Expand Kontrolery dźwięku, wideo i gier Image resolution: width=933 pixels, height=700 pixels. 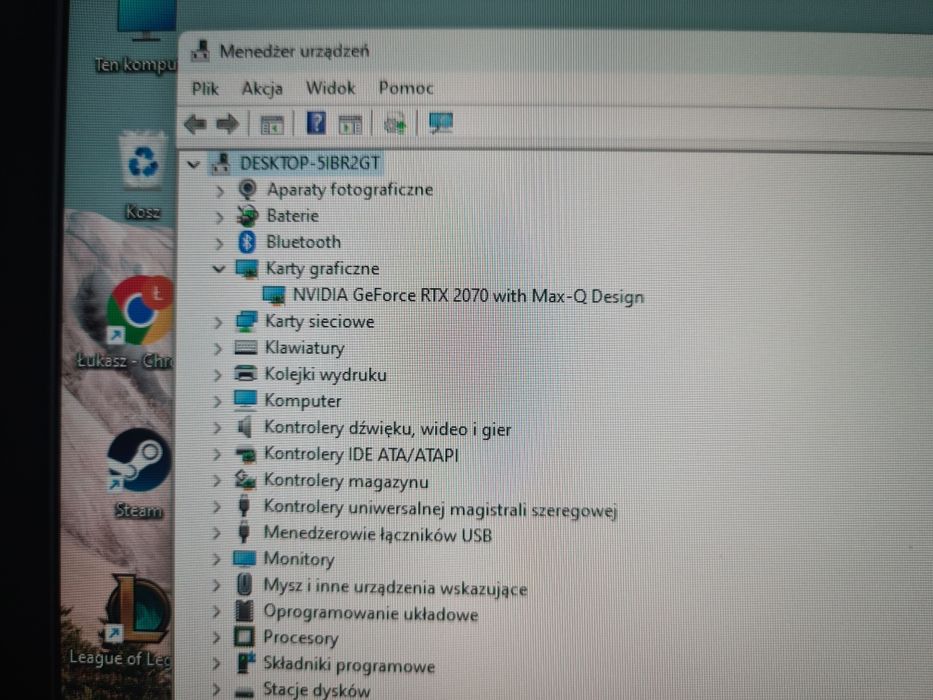point(217,428)
